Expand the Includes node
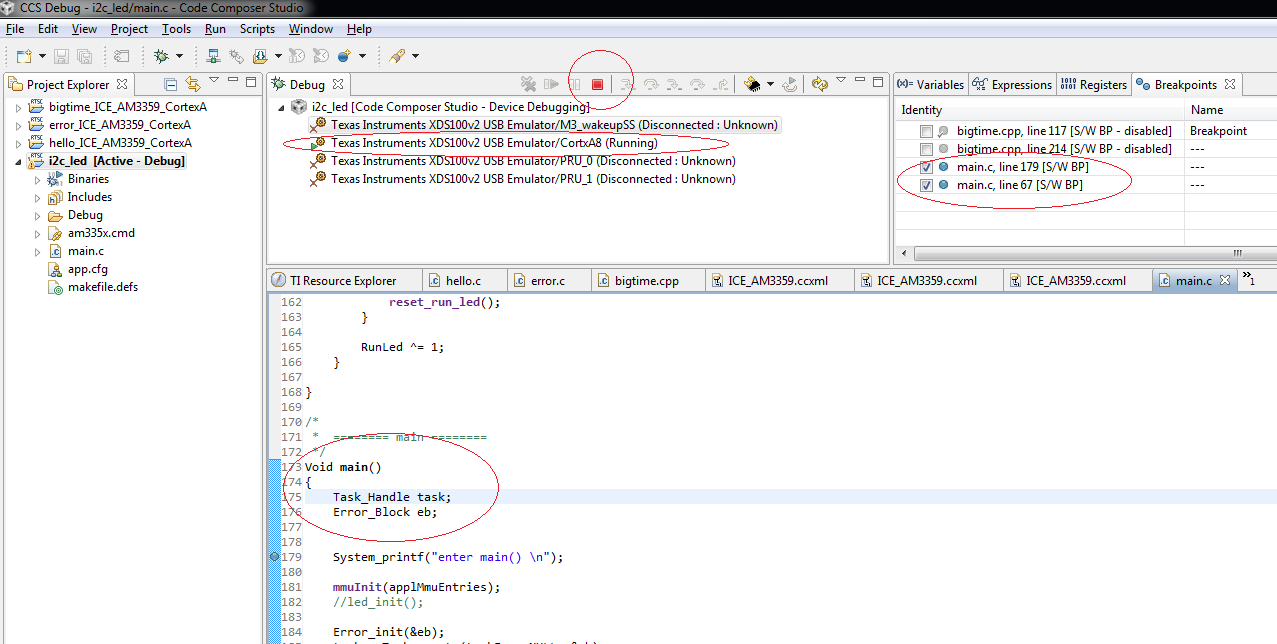The width and height of the screenshot is (1277, 644). pos(38,197)
